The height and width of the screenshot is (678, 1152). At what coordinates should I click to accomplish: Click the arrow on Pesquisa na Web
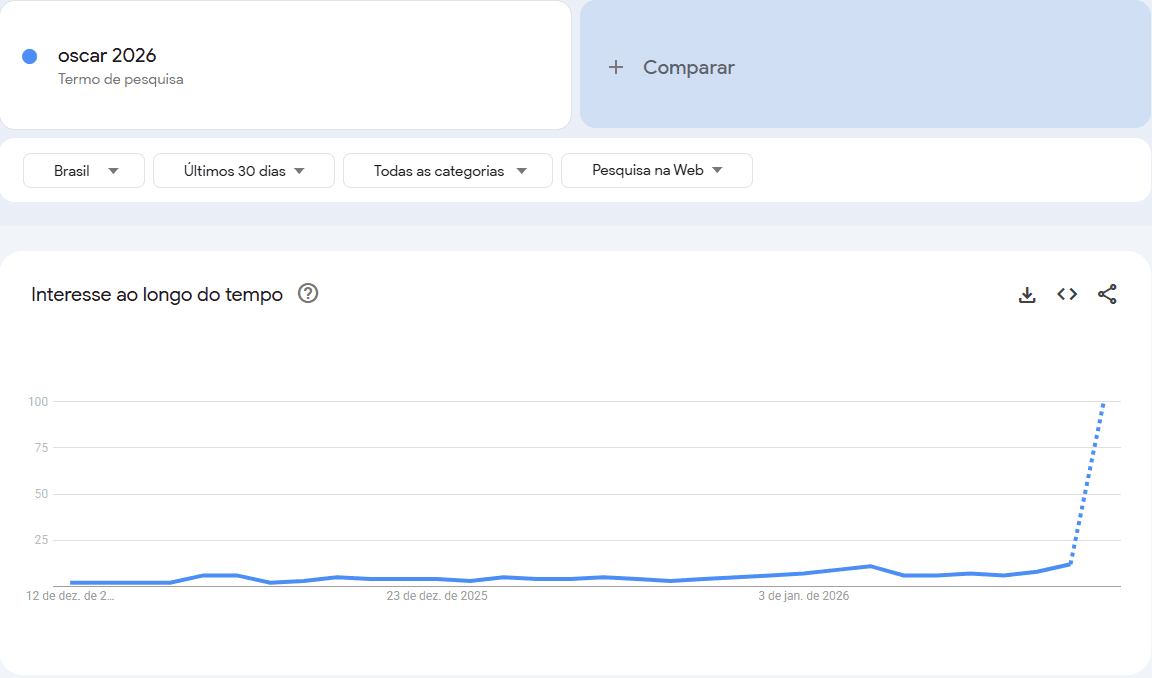[717, 171]
